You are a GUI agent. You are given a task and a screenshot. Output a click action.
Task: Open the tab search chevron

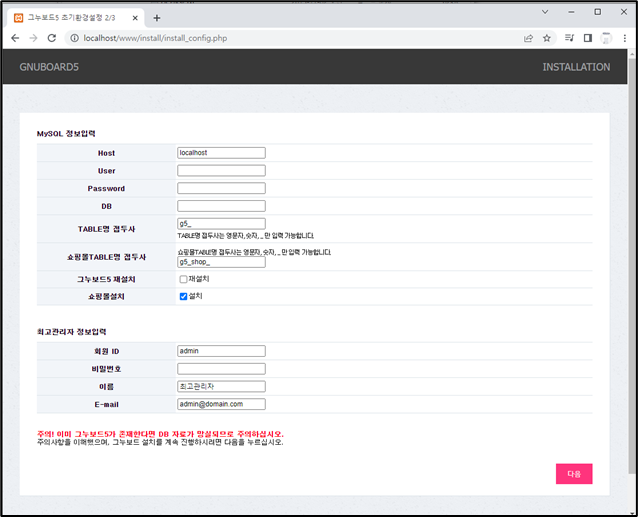tap(545, 12)
